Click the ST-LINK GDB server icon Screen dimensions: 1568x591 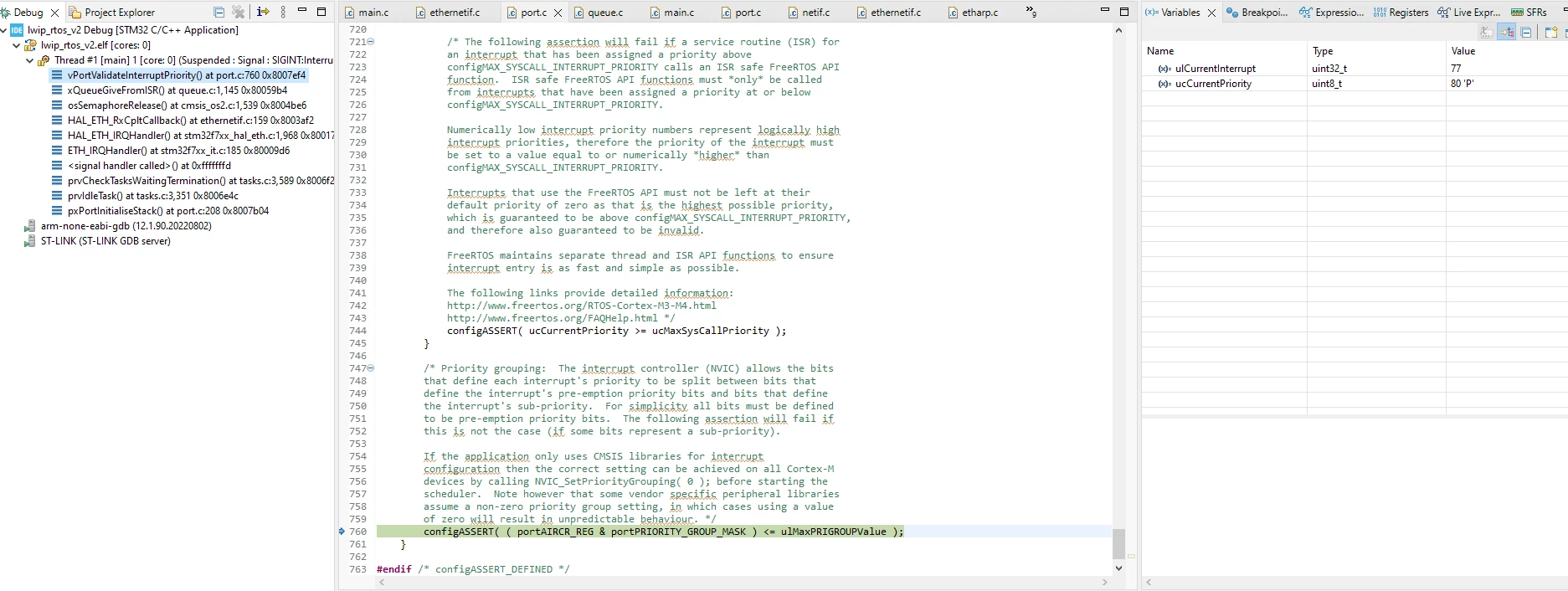point(30,241)
